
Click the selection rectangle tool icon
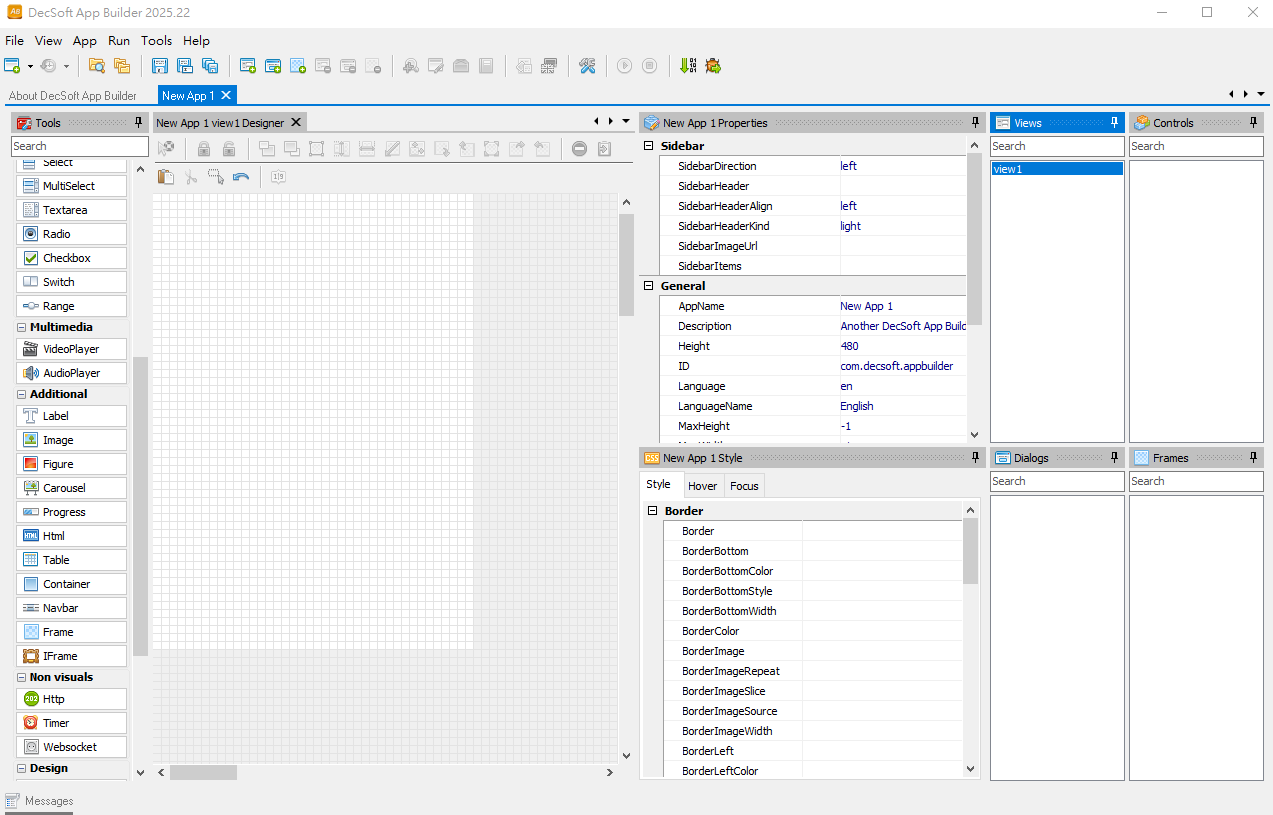coord(216,177)
